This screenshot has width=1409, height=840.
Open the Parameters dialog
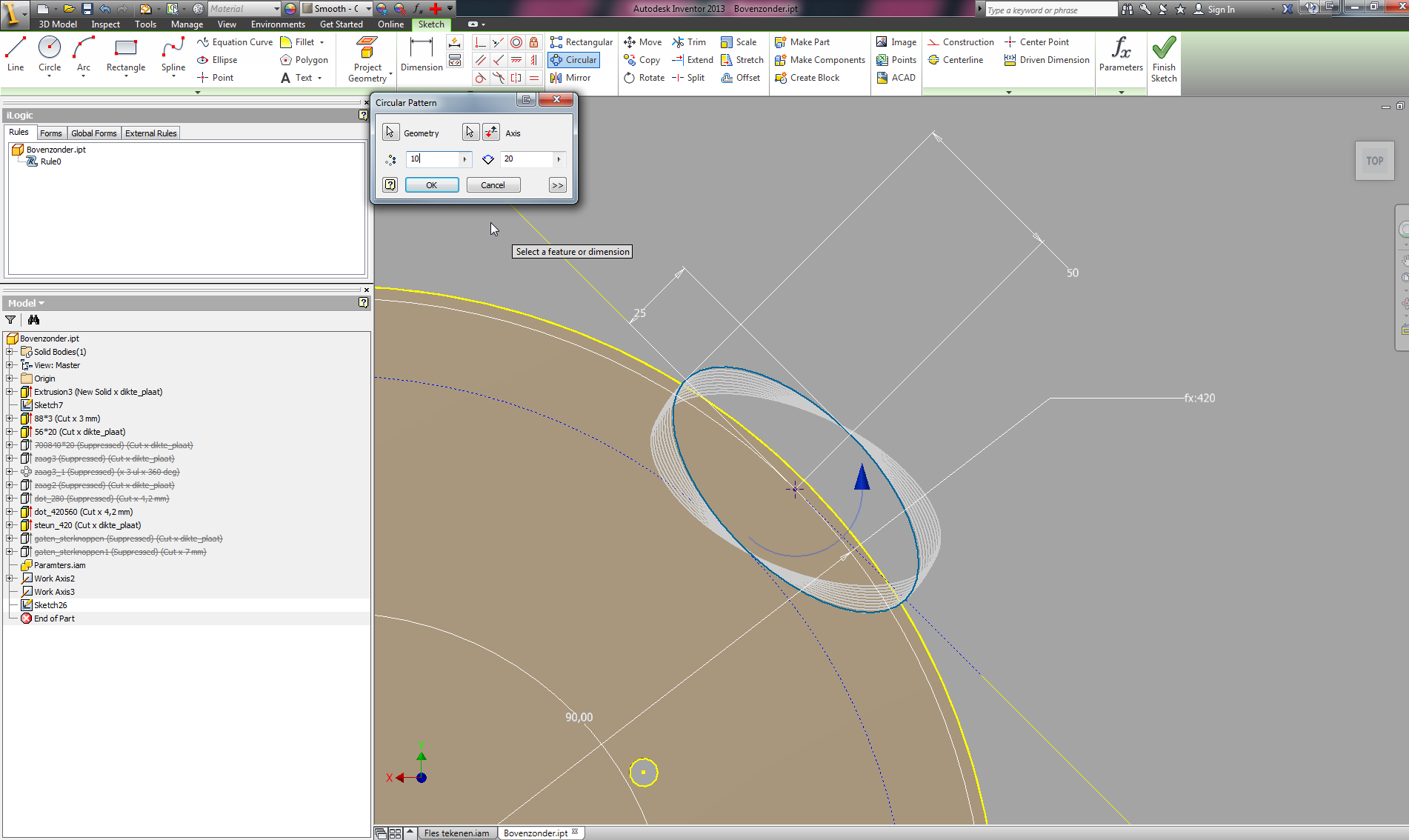tap(1120, 56)
